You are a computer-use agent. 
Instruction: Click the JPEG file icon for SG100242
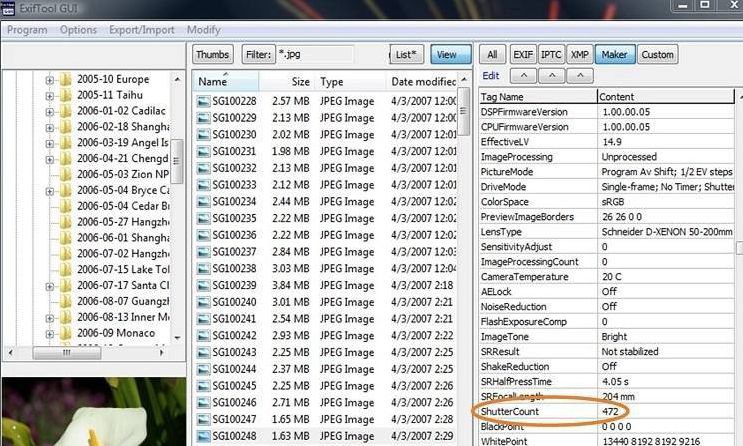tap(203, 336)
